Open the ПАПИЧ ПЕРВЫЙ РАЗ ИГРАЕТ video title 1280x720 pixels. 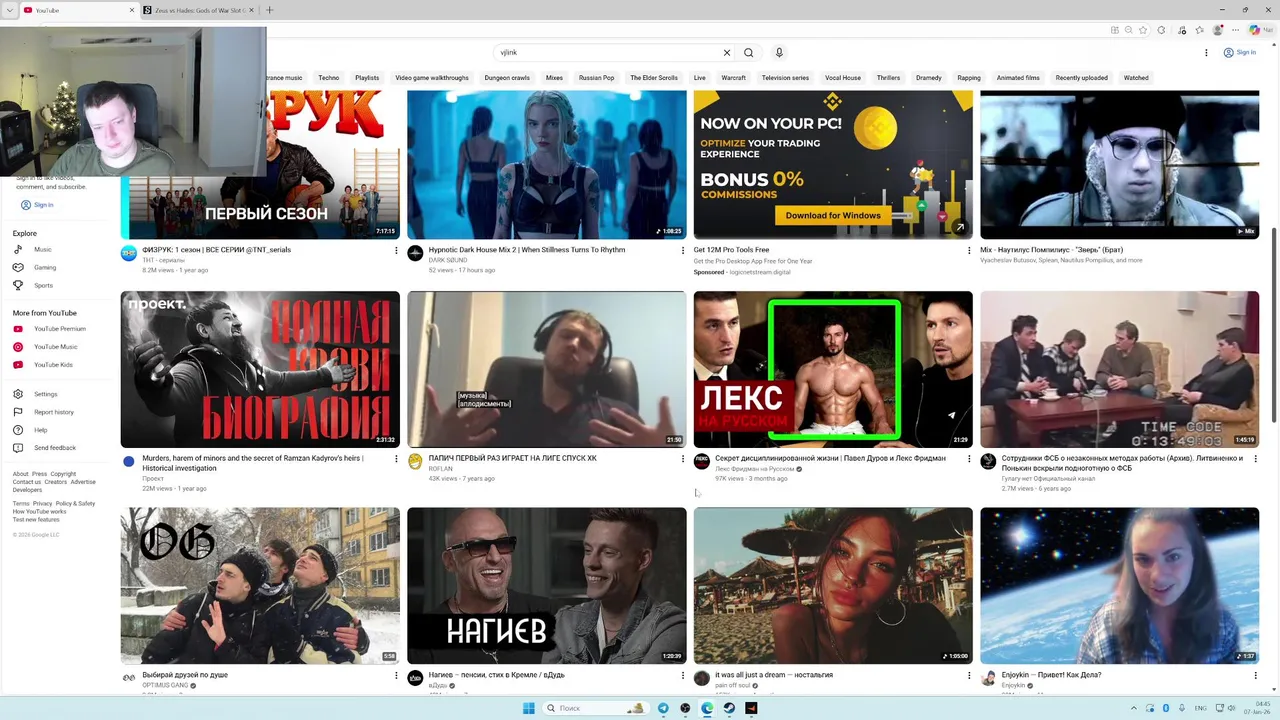tap(512, 458)
